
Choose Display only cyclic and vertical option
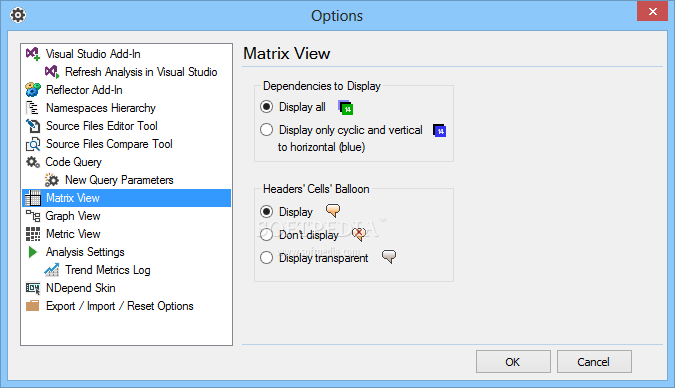(x=266, y=130)
